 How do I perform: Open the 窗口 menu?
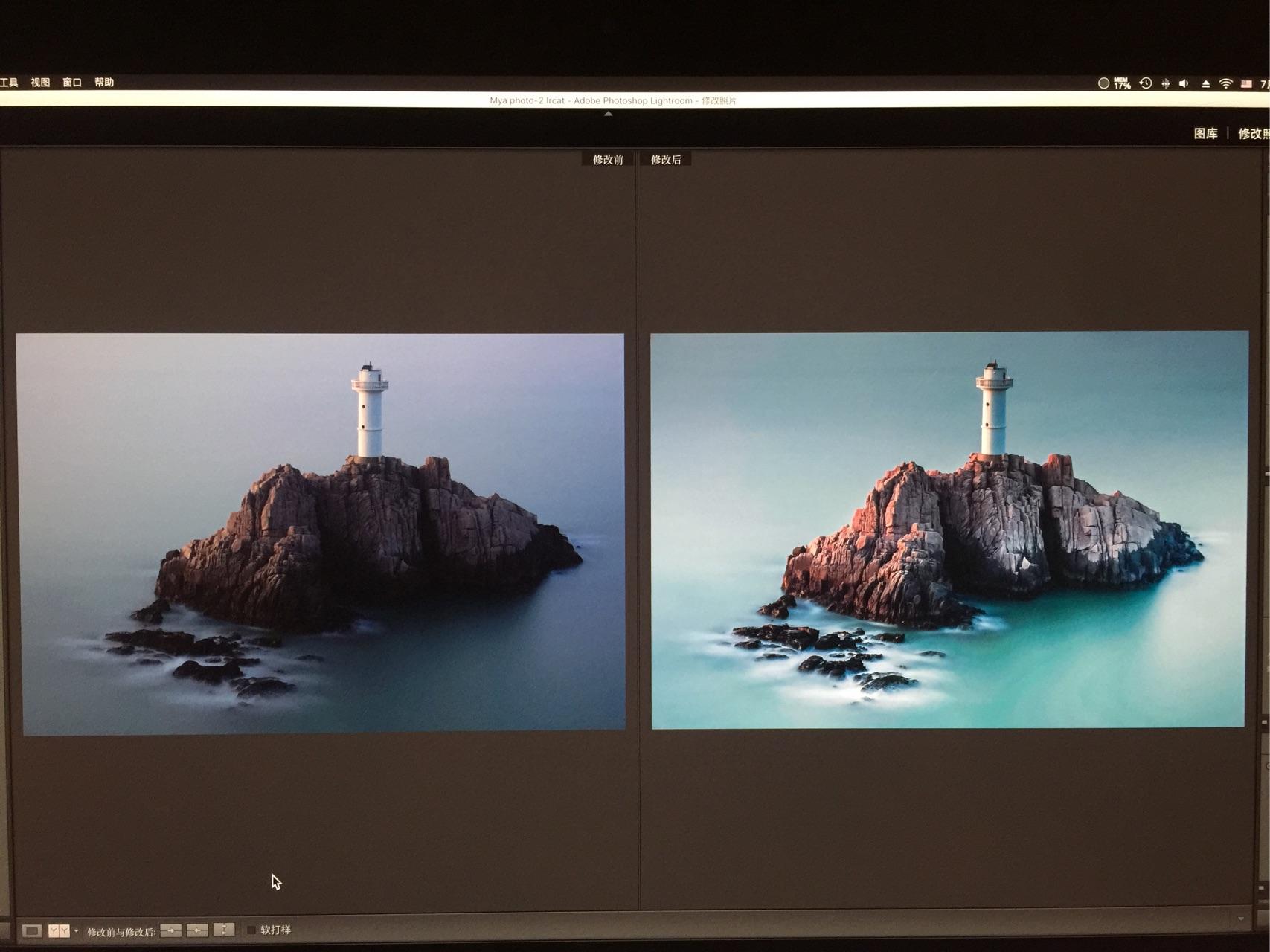(72, 83)
